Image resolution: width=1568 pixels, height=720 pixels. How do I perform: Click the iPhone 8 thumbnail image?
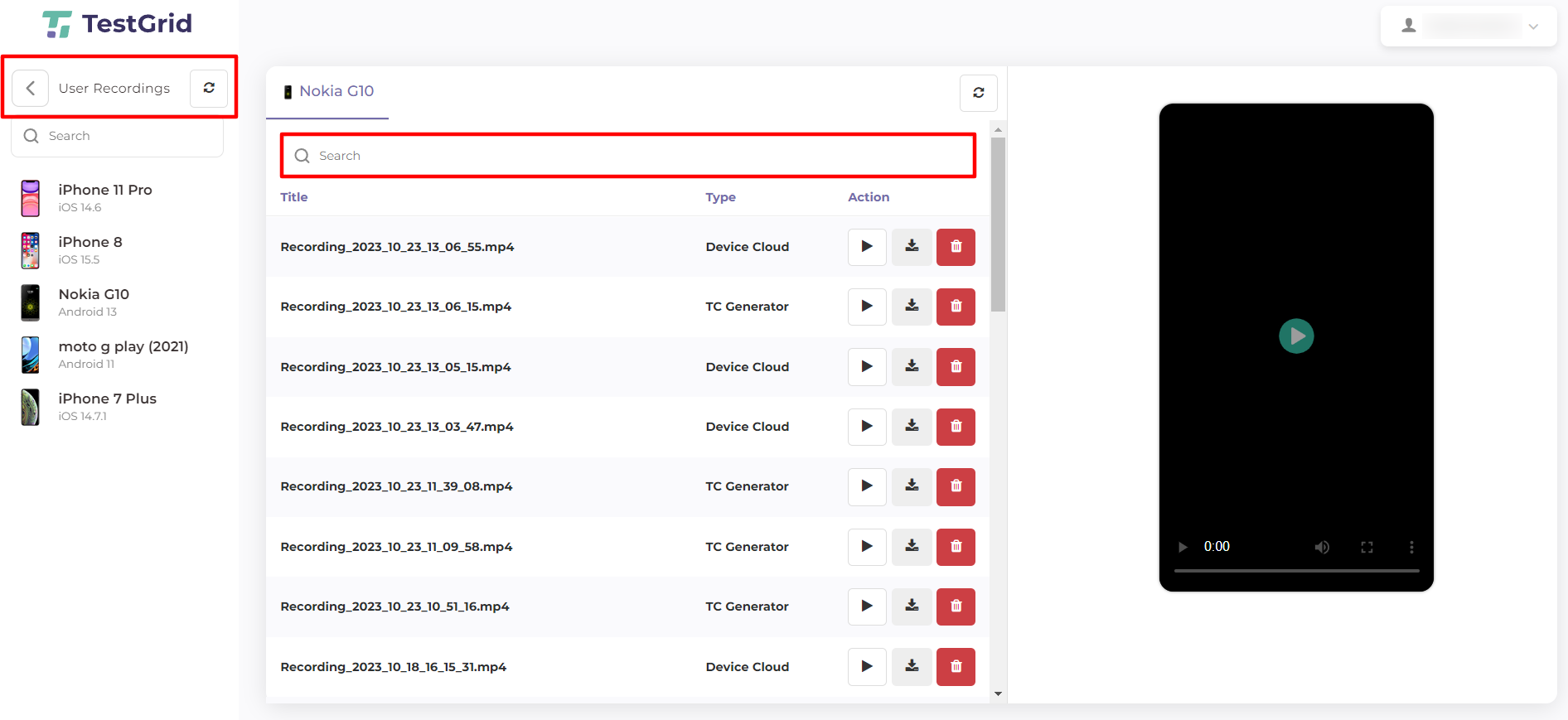click(x=31, y=250)
